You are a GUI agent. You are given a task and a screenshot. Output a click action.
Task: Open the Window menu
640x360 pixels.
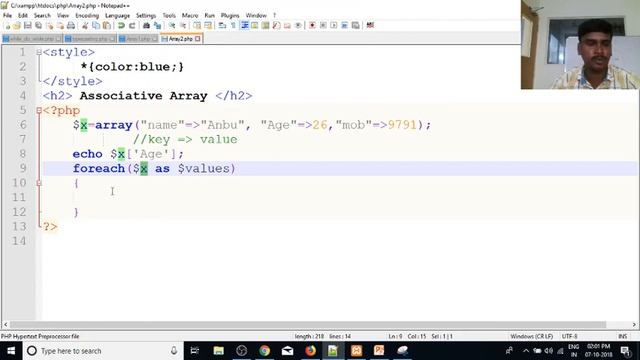(256, 16)
